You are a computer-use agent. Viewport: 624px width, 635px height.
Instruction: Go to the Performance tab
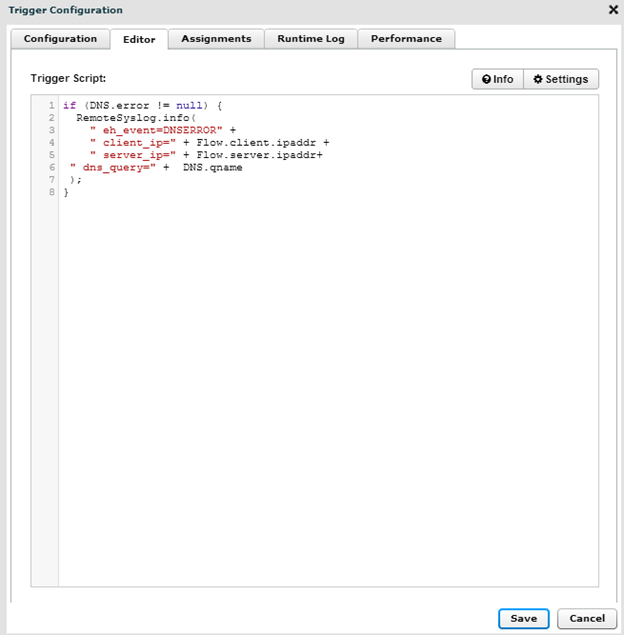click(406, 39)
